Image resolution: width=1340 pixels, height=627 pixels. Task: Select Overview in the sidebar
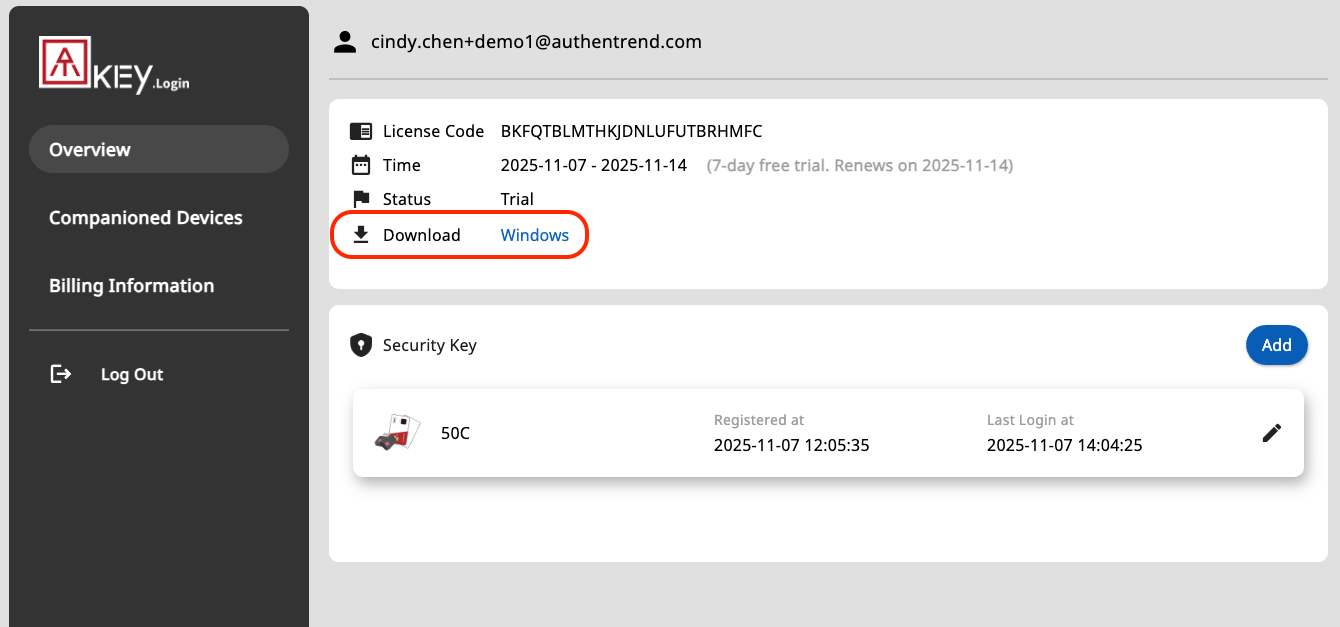click(x=89, y=149)
